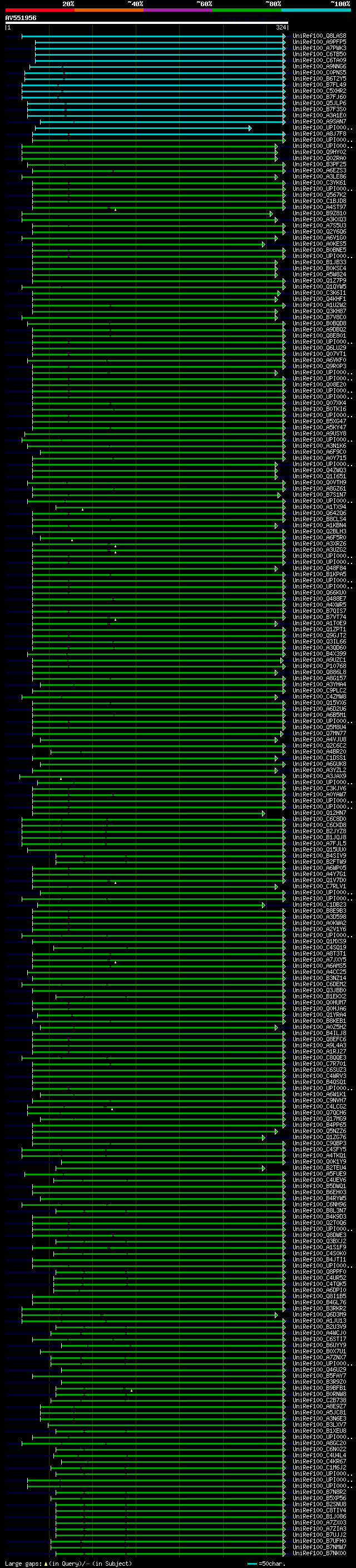356x1568 pixels.
Task: Click the label UniRef100_B7FL49
Action: (319, 85)
